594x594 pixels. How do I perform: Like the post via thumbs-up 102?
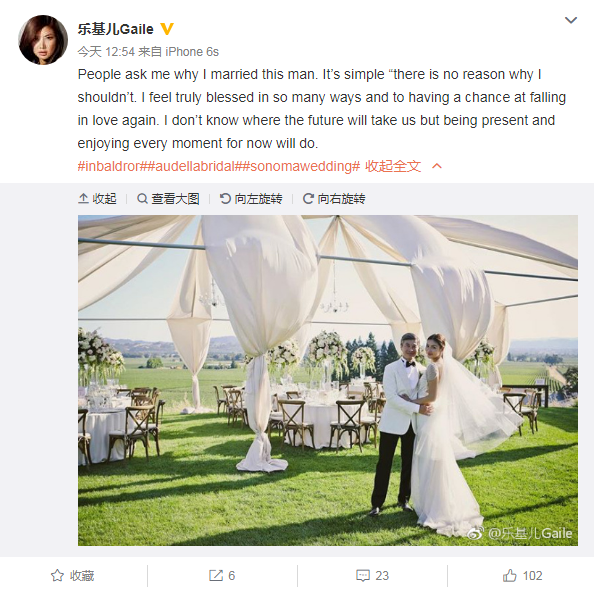pyautogui.click(x=522, y=575)
